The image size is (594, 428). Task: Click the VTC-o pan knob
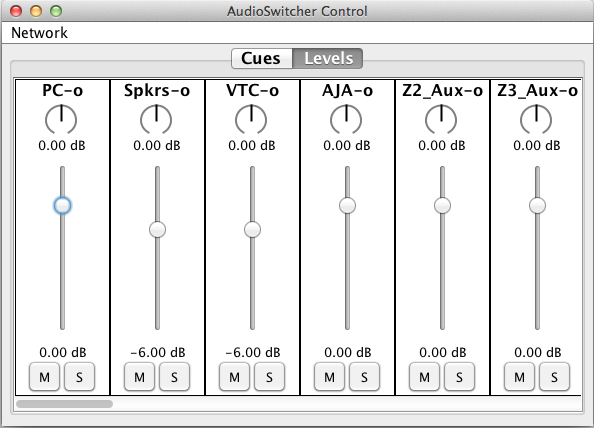(251, 120)
